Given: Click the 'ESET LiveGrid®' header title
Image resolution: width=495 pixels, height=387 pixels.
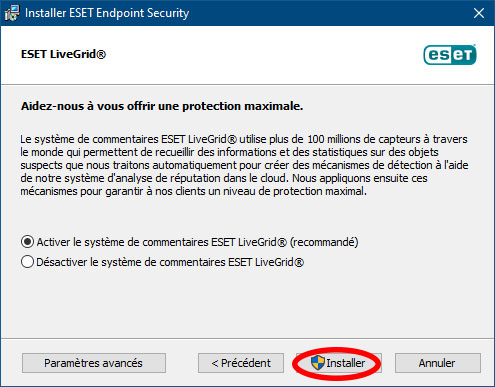Looking at the screenshot, I should pyautogui.click(x=63, y=54).
